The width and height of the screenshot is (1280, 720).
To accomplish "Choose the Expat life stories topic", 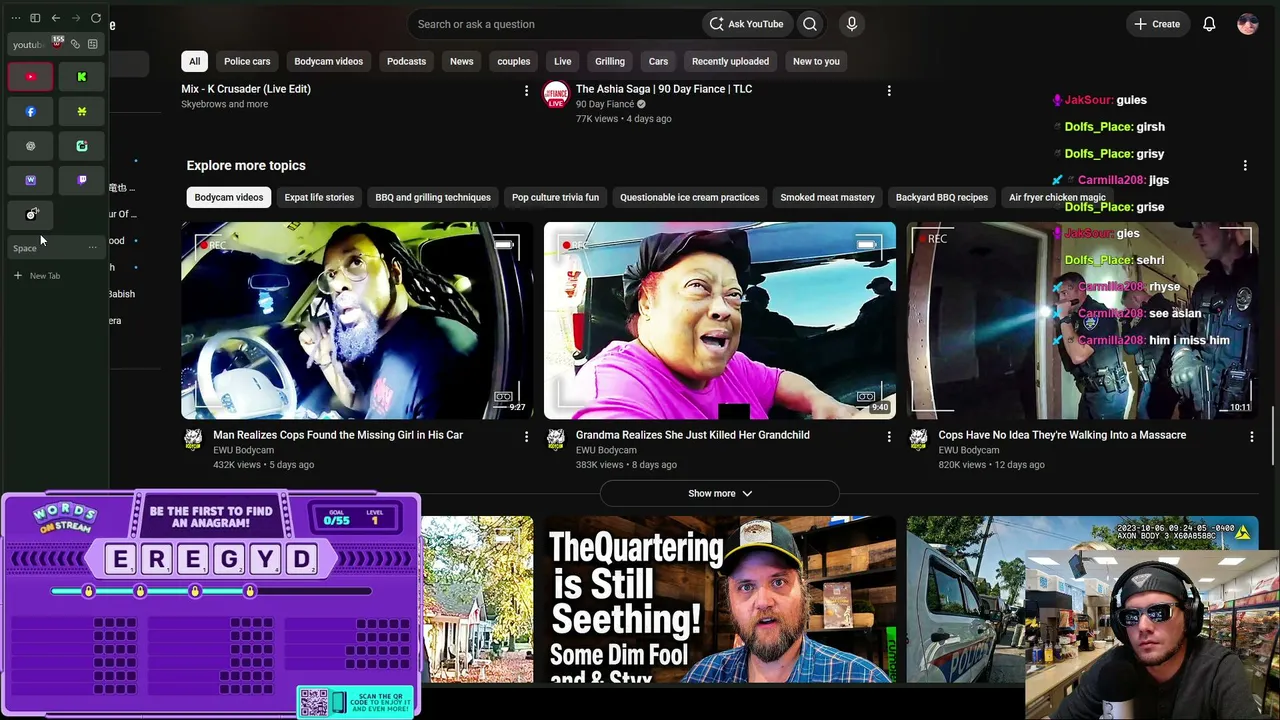I will (319, 197).
